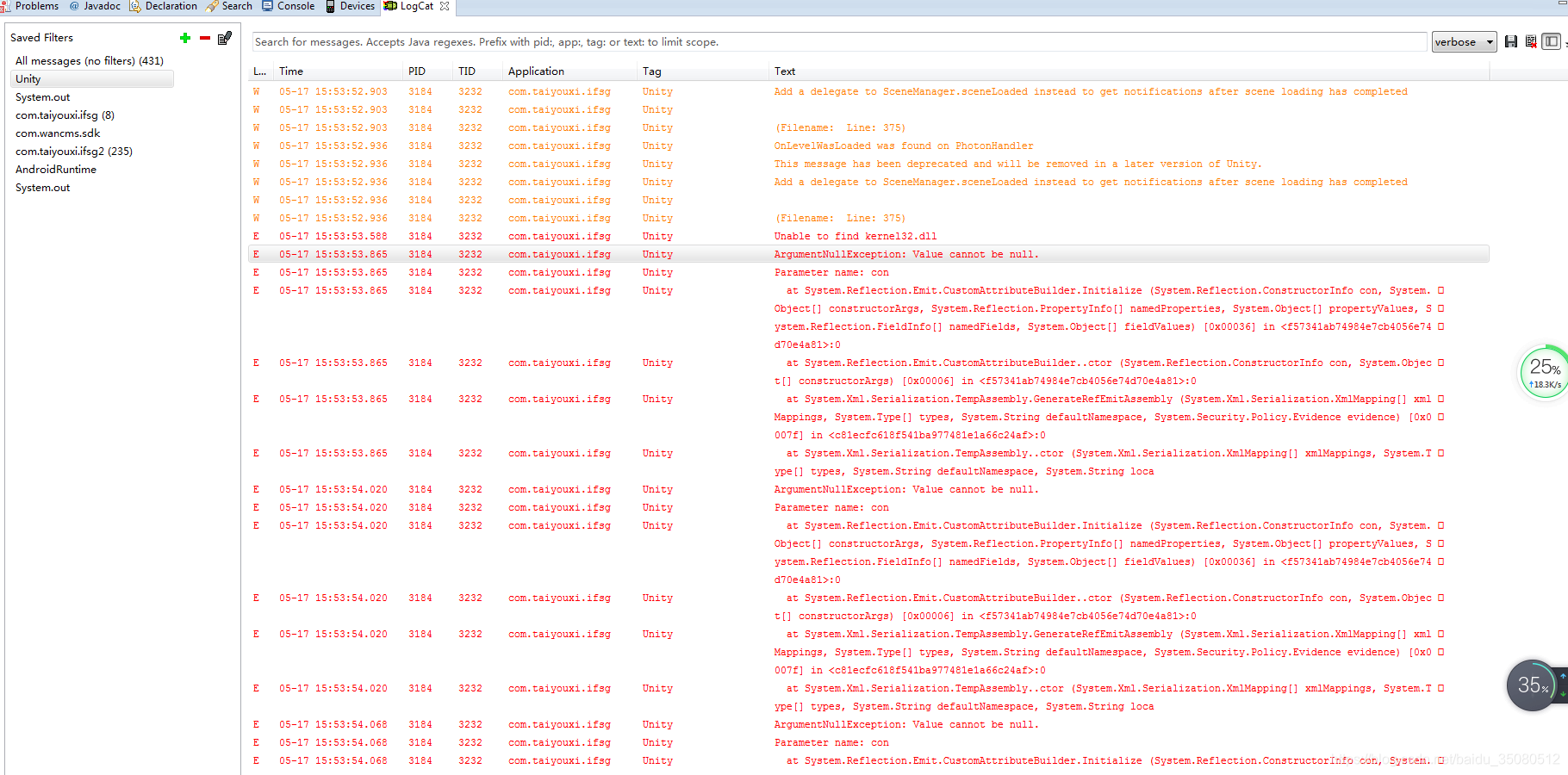Click the Devices tab icon
This screenshot has width=1568, height=775.
(328, 6)
